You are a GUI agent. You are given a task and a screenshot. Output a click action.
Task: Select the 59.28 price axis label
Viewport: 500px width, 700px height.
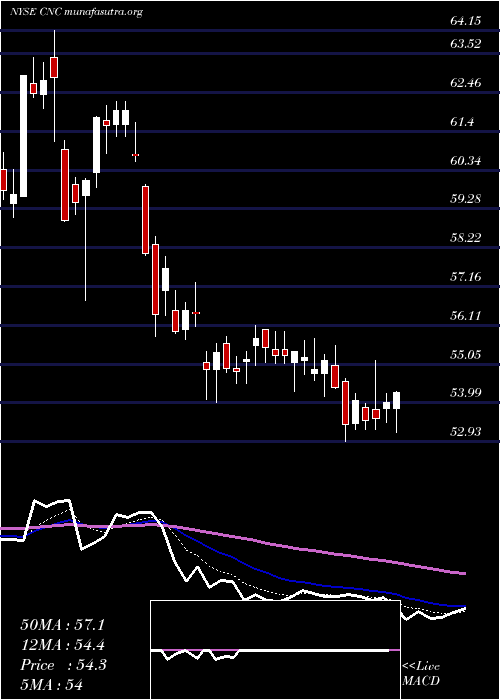(x=465, y=199)
